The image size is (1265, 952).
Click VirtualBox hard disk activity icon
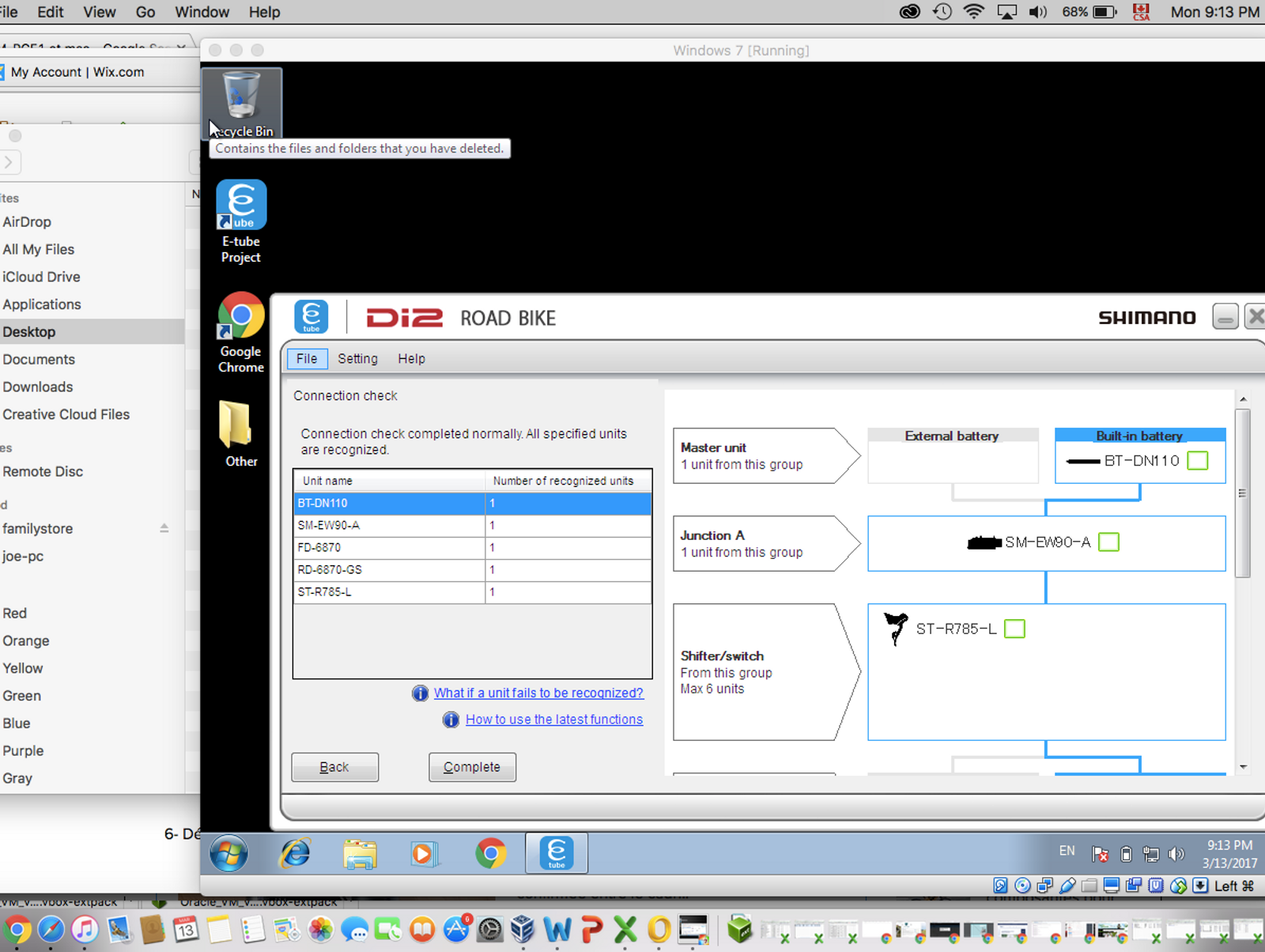(1000, 886)
